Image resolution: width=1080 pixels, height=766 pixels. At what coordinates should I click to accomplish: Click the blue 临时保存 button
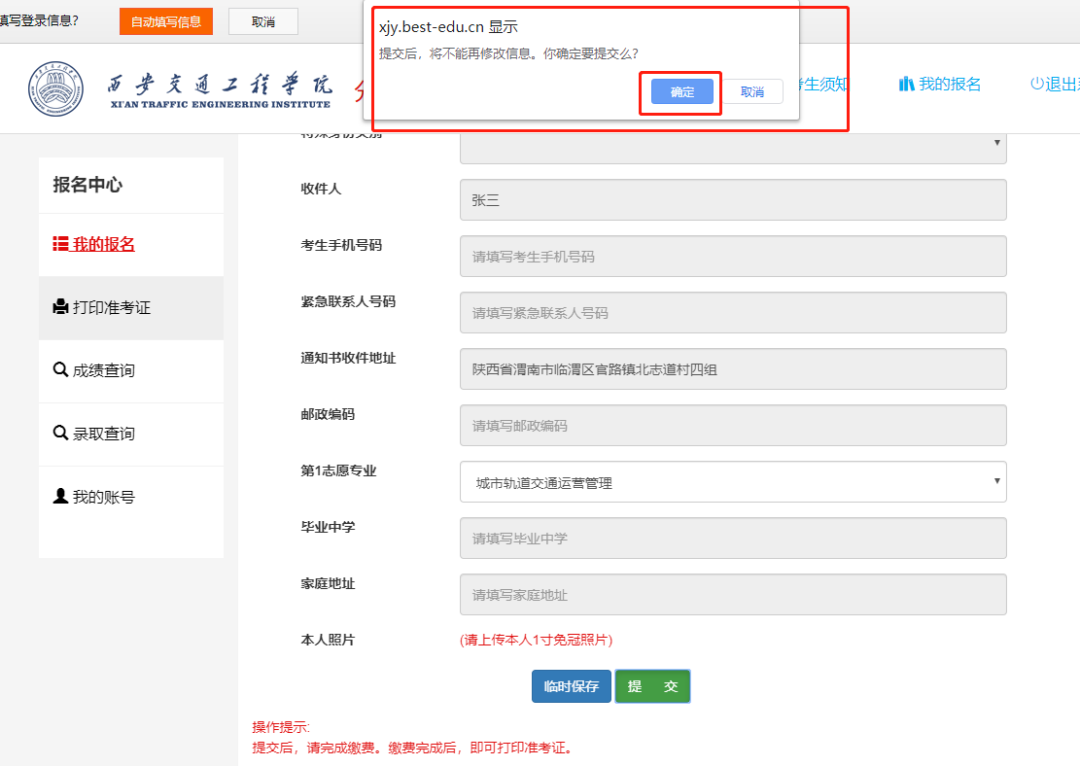pos(571,687)
